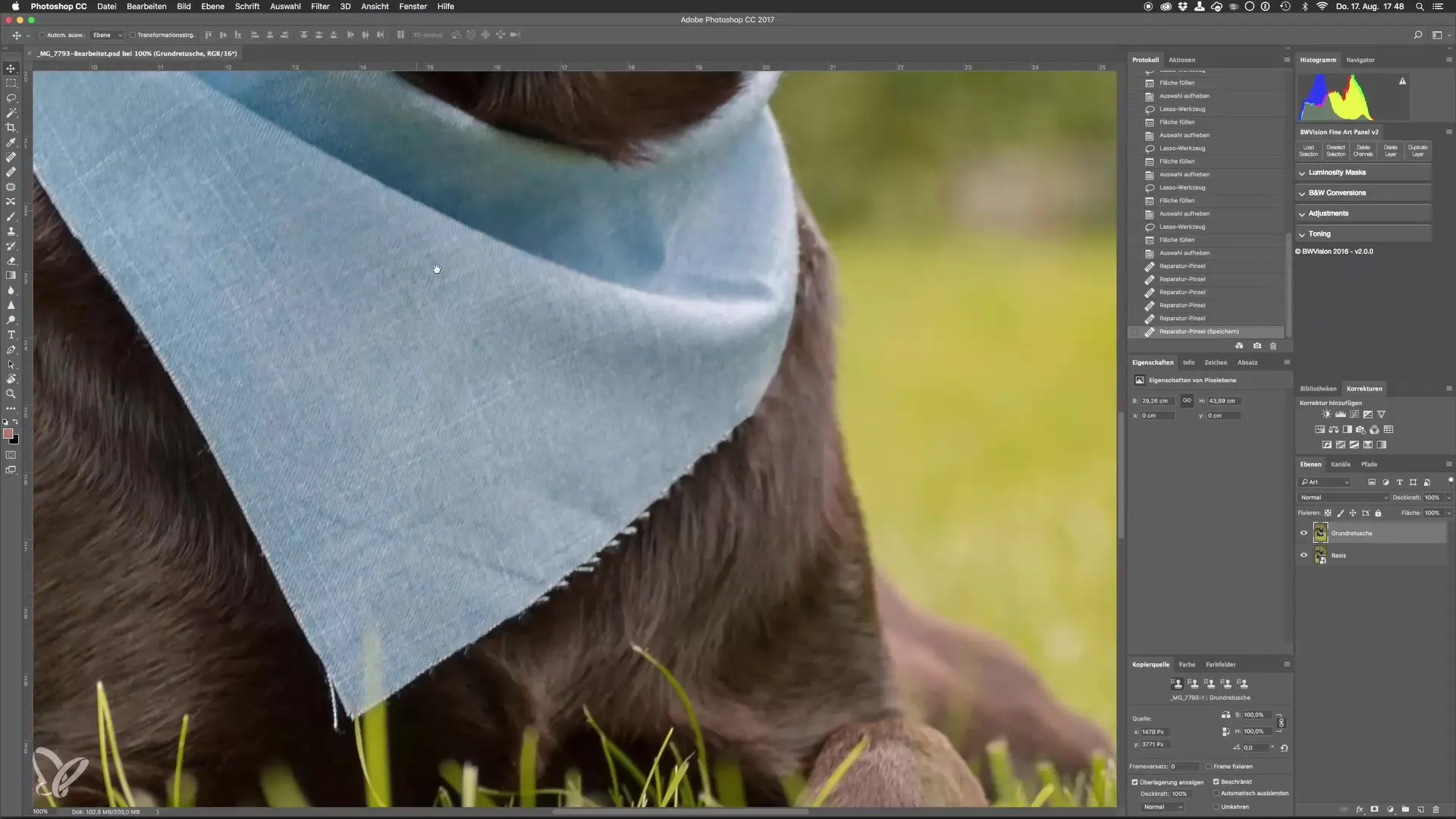Switch to the Aktionen tab

pyautogui.click(x=1181, y=60)
